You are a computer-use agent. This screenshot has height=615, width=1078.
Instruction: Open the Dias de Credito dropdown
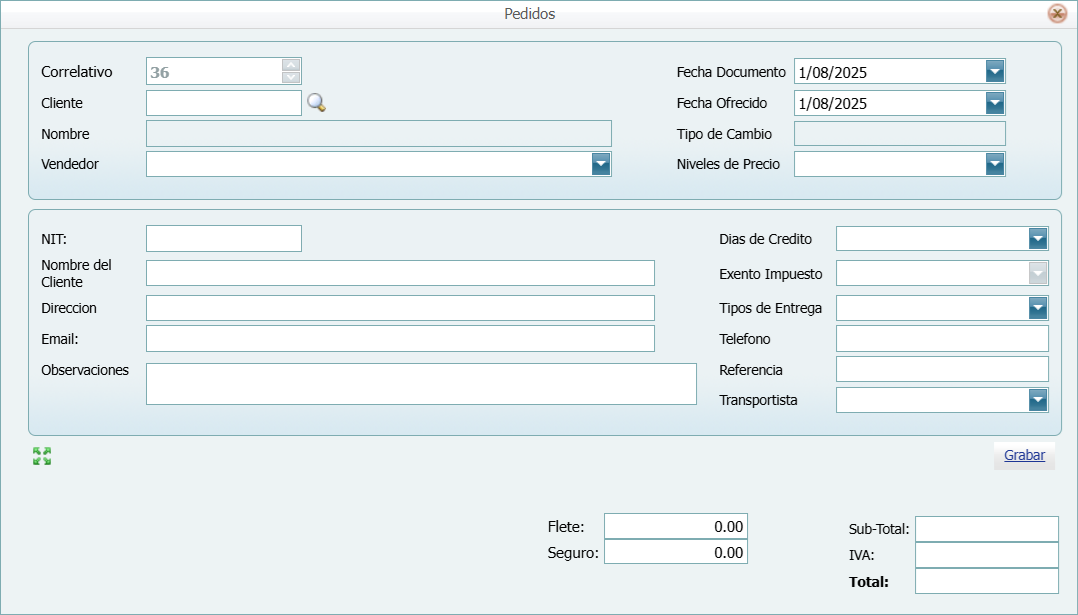(1037, 239)
